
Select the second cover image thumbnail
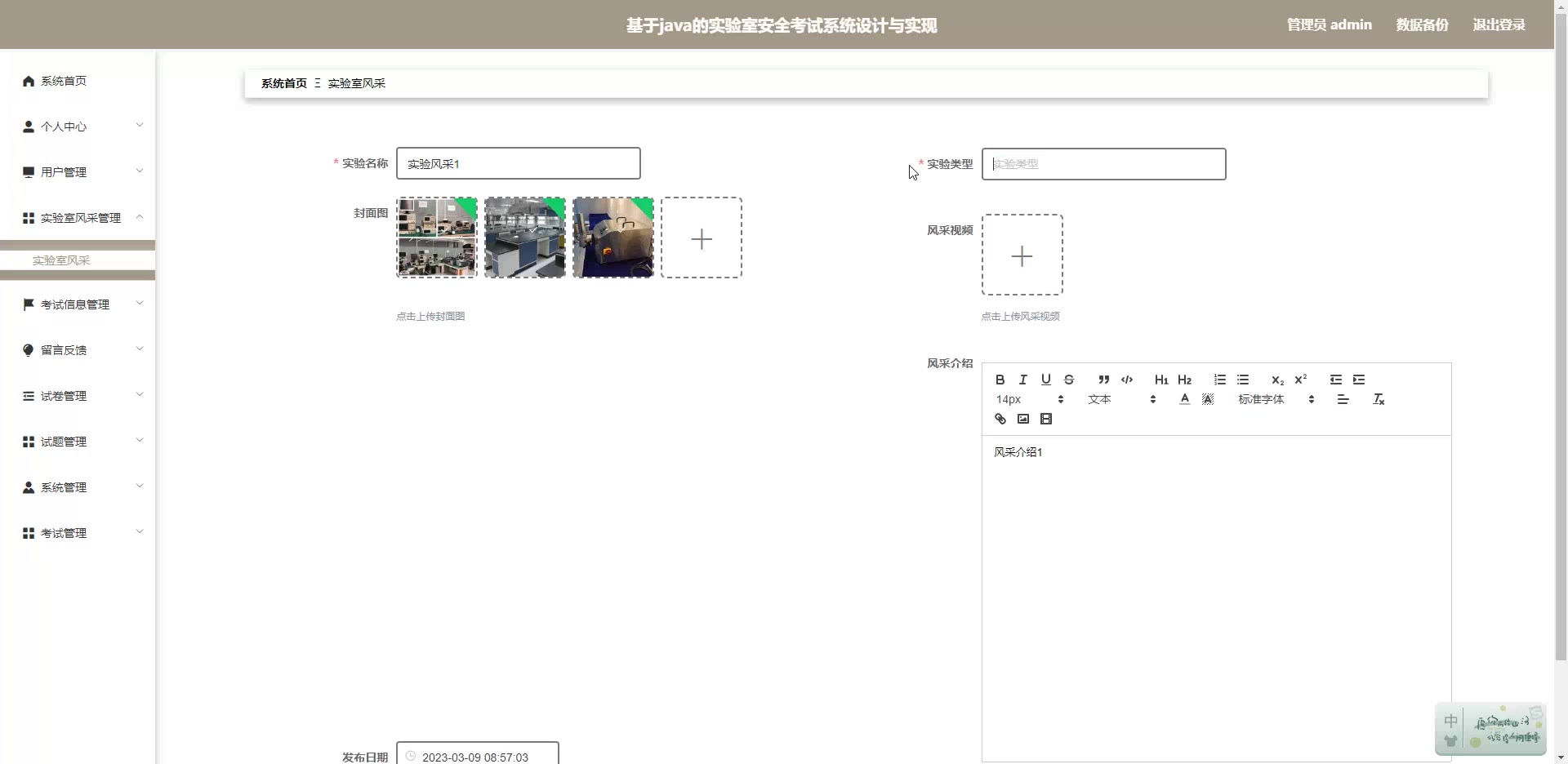(x=525, y=238)
